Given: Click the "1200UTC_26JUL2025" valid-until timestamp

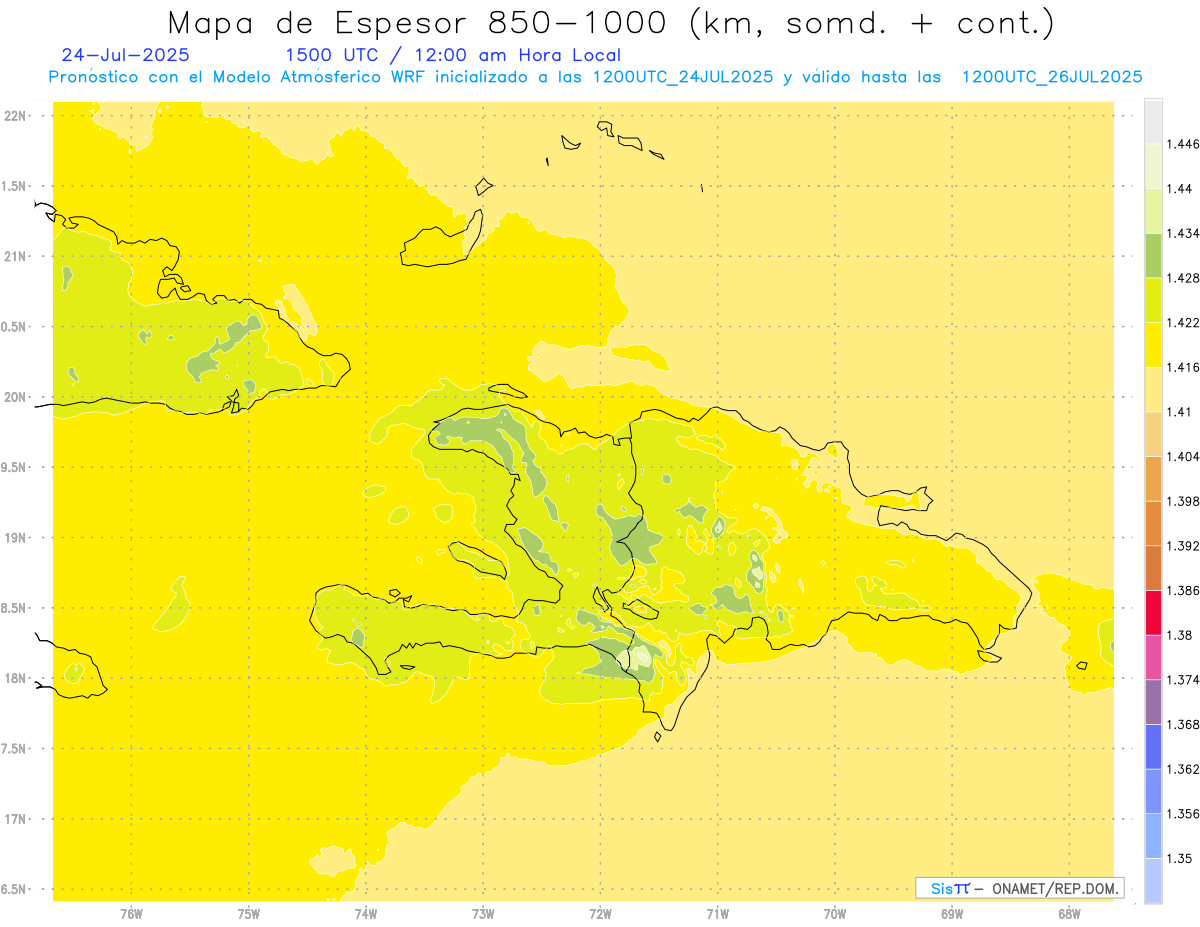Looking at the screenshot, I should pyautogui.click(x=1051, y=77).
